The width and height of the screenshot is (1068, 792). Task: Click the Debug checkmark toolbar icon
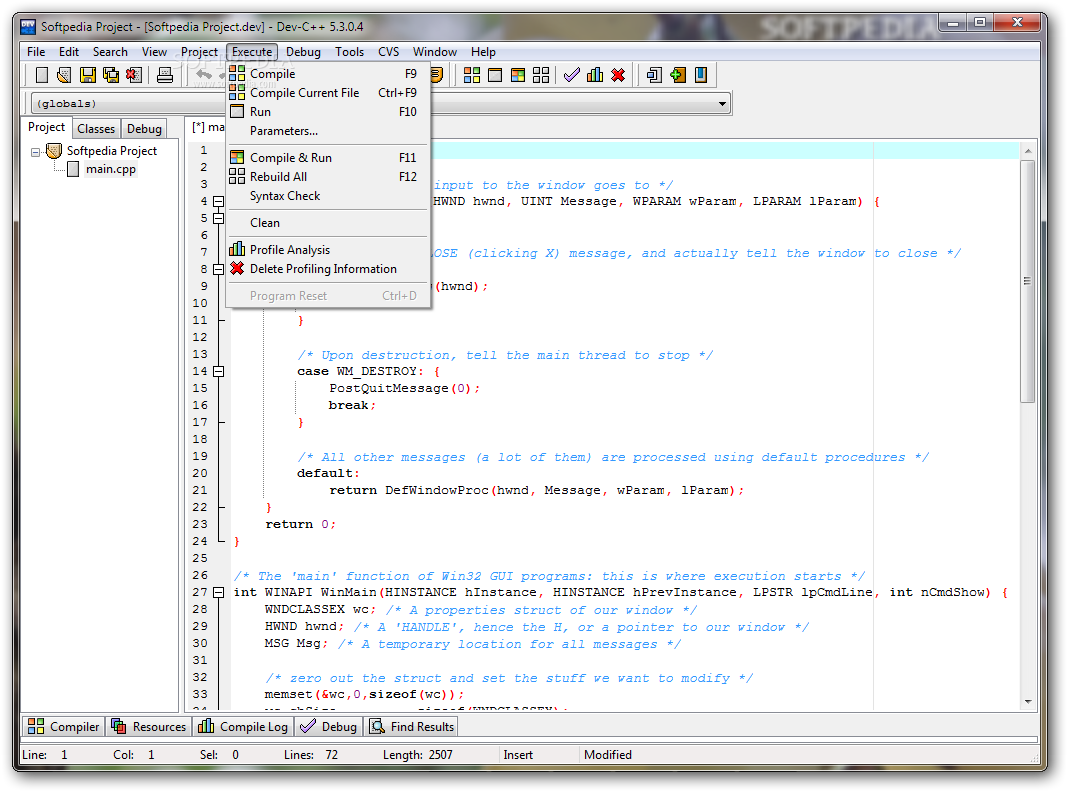(572, 75)
